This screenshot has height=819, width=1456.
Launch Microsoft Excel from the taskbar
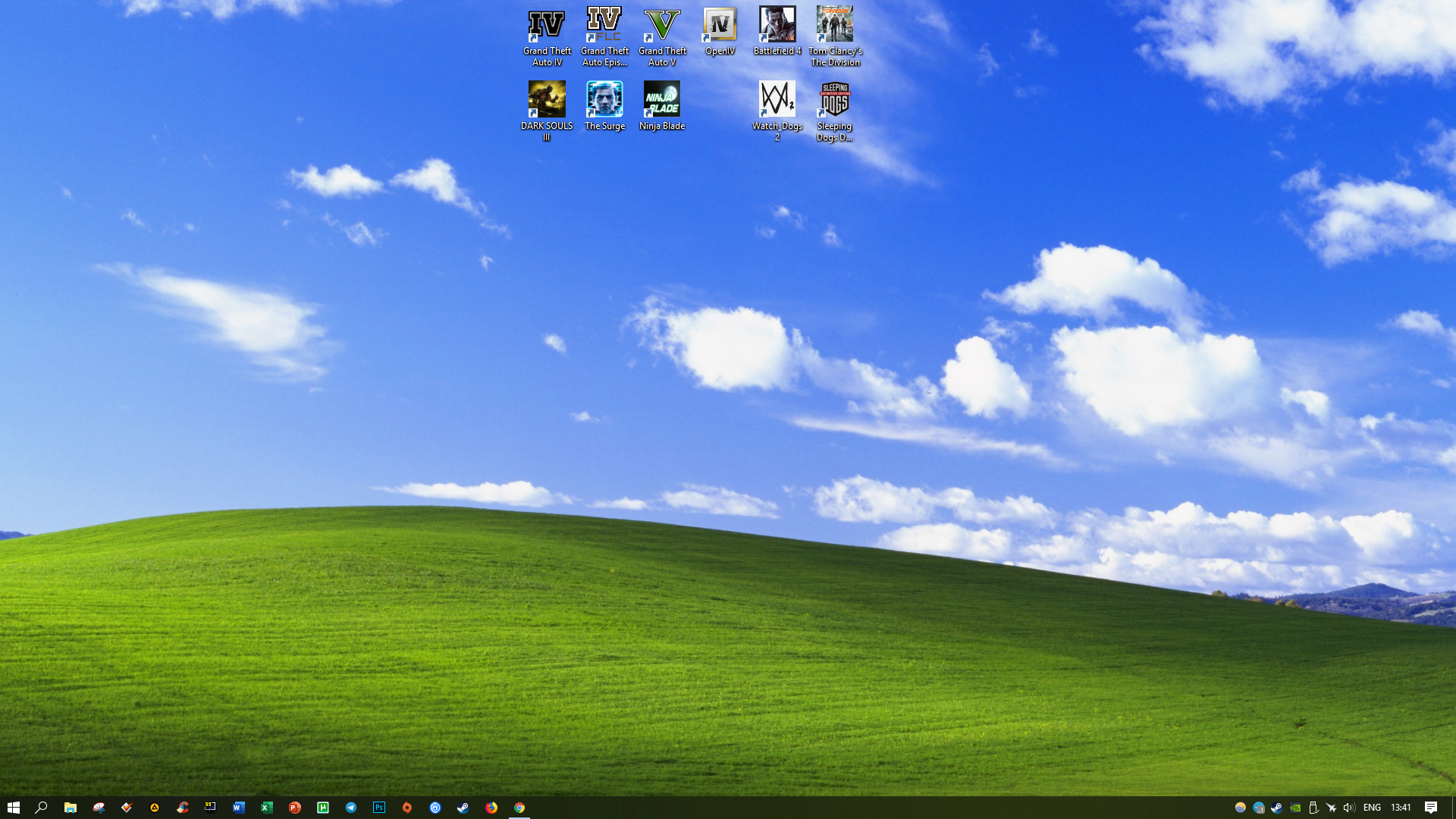click(x=267, y=808)
